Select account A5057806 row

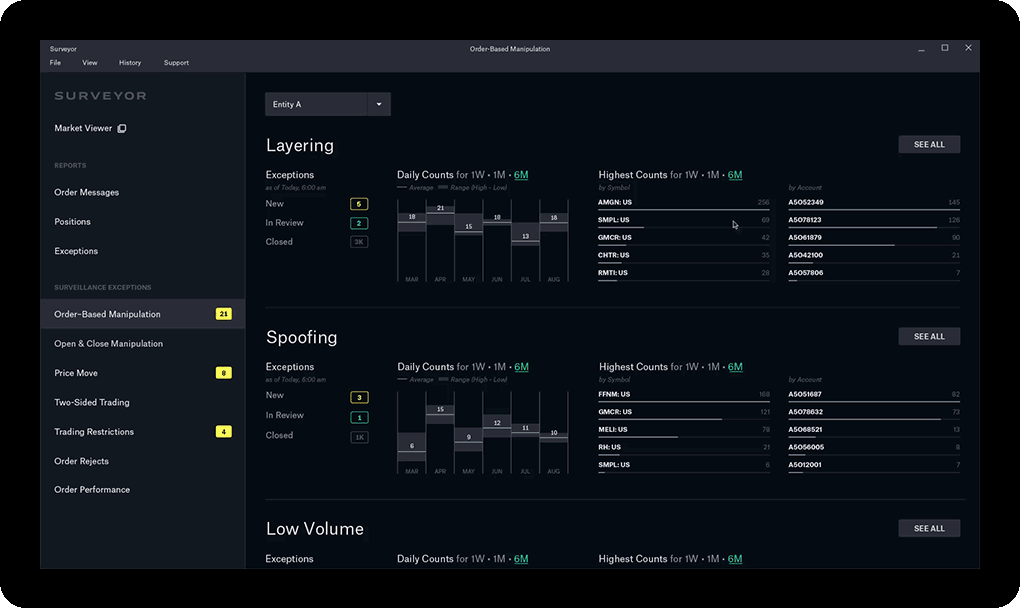[x=874, y=274]
